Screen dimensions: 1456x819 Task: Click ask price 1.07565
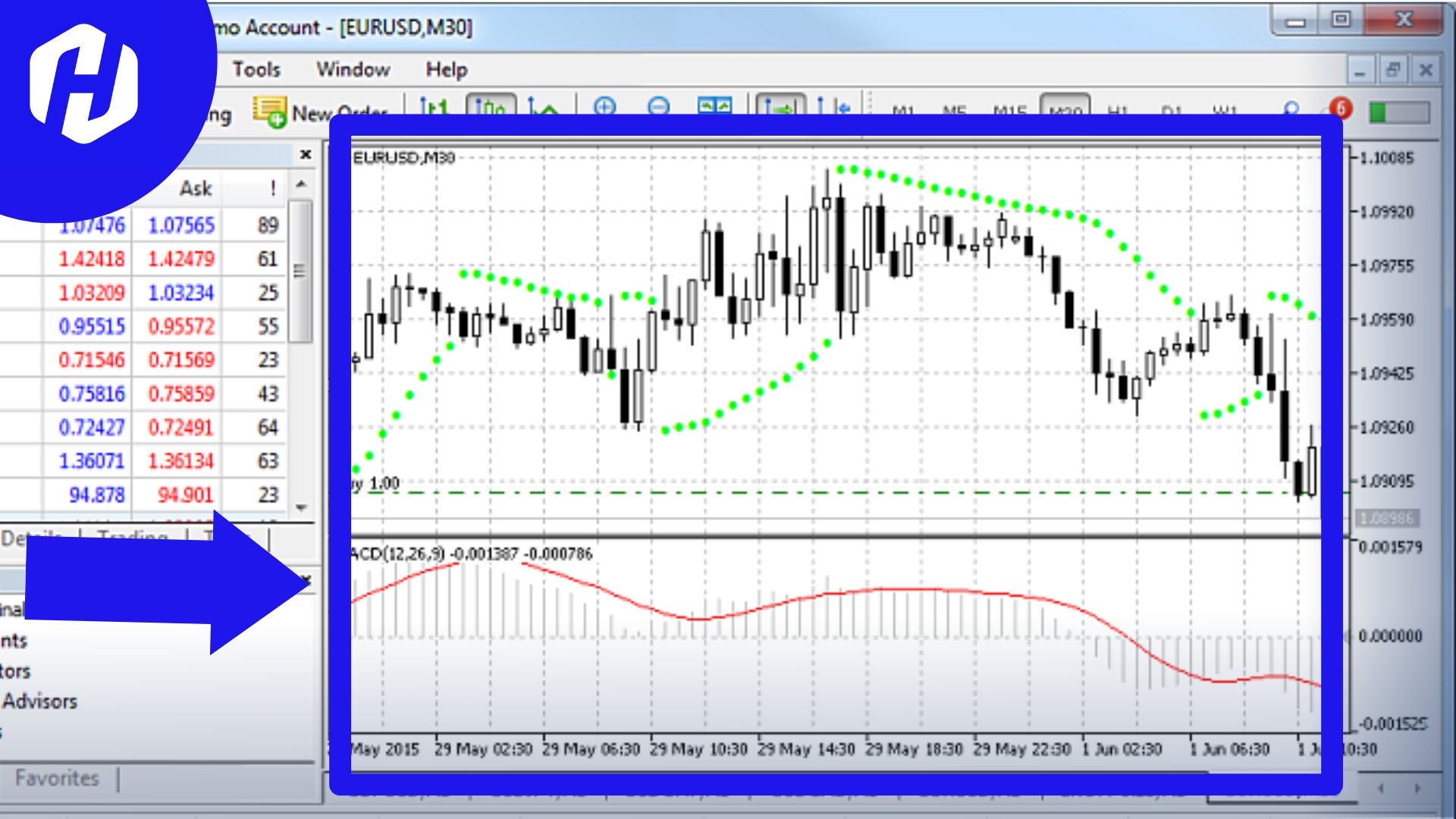[181, 225]
